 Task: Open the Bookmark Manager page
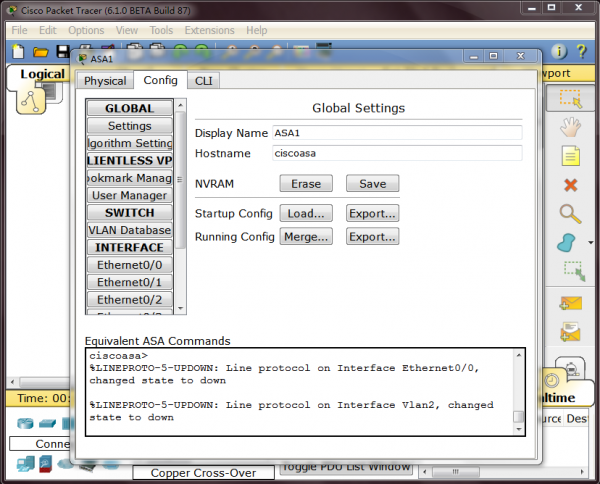coord(129,178)
